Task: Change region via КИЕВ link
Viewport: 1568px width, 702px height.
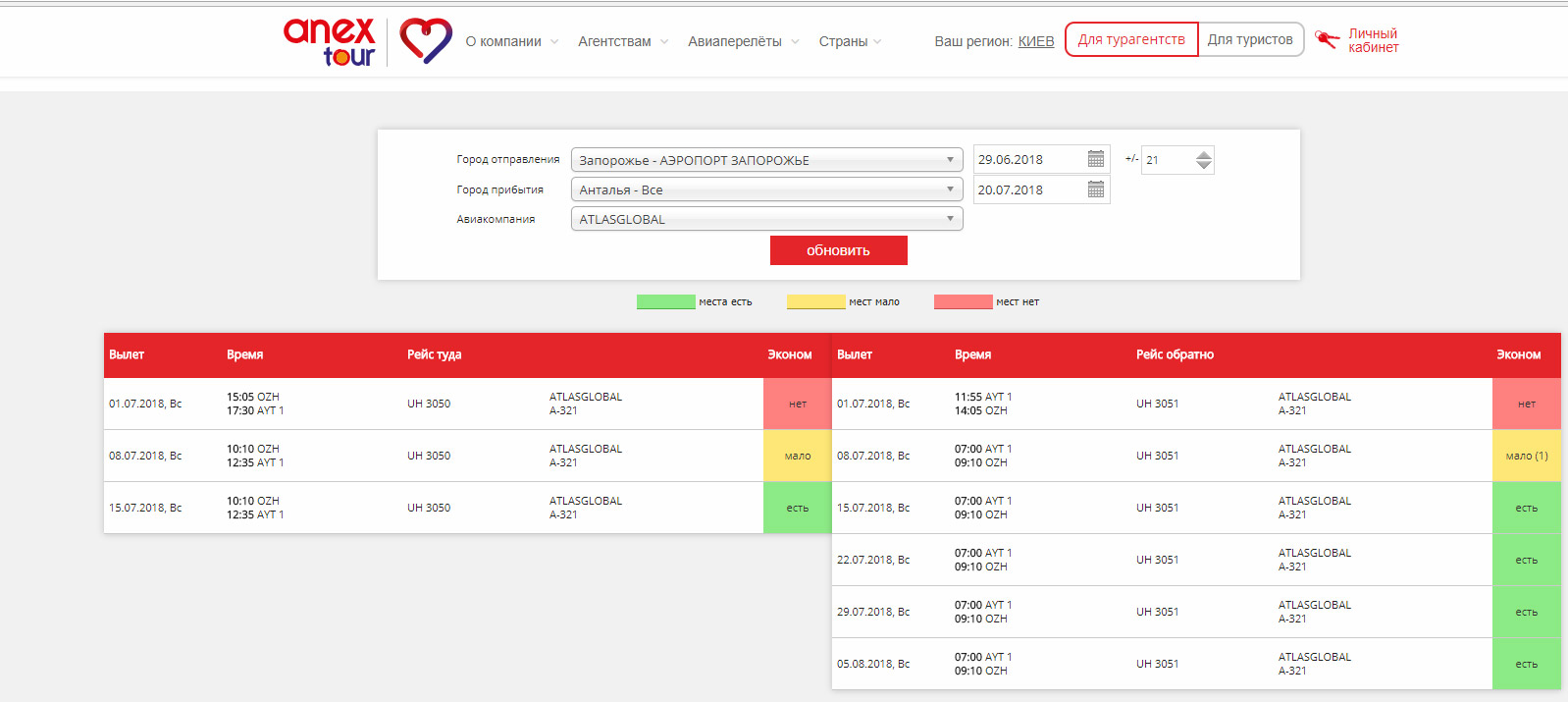Action: 1036,41
